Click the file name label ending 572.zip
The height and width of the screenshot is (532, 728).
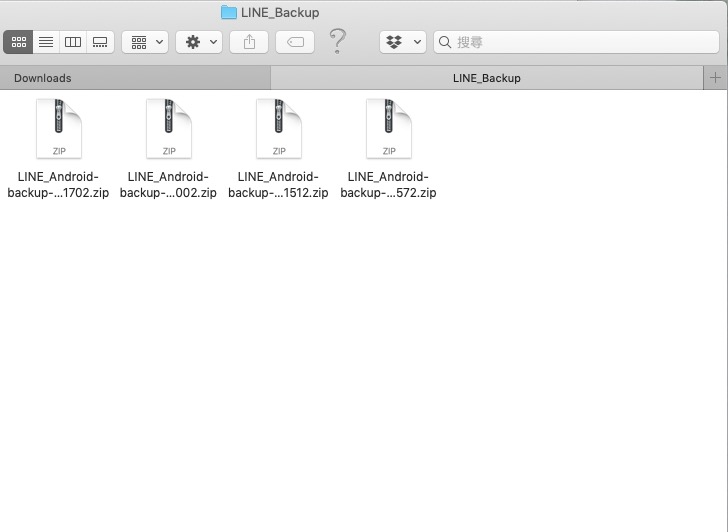[x=388, y=184]
